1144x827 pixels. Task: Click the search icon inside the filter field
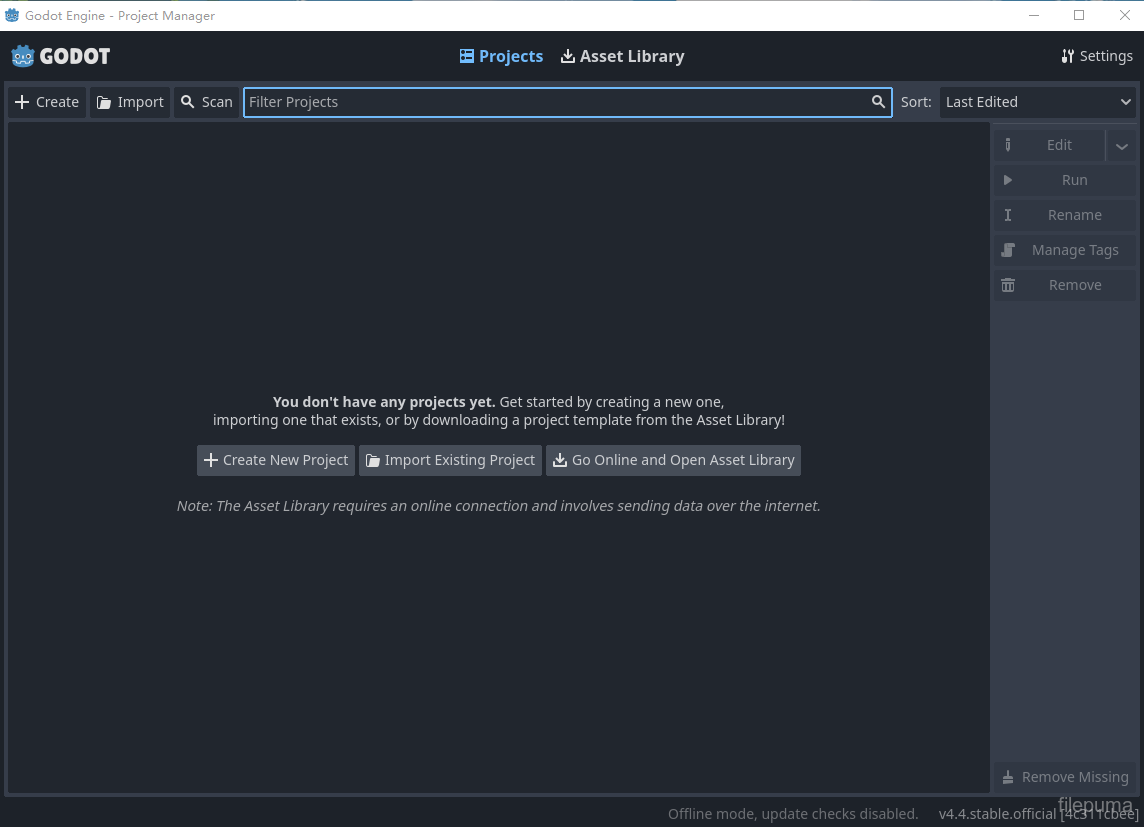click(878, 101)
